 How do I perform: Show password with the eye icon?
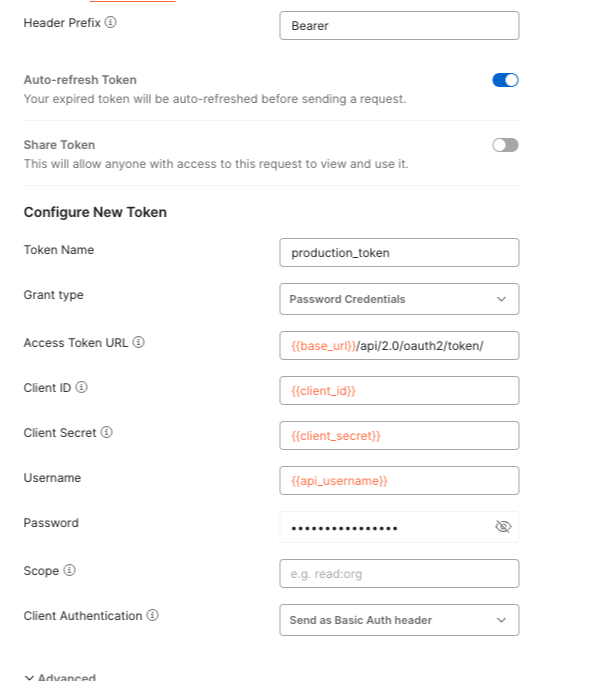(x=503, y=527)
